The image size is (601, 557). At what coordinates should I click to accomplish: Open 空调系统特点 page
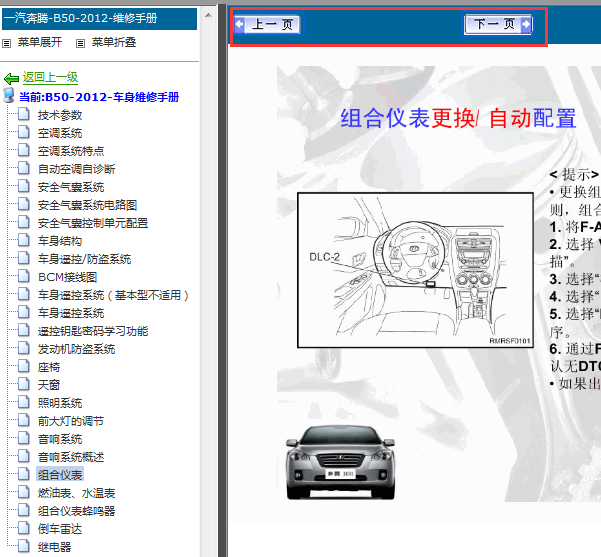click(71, 151)
